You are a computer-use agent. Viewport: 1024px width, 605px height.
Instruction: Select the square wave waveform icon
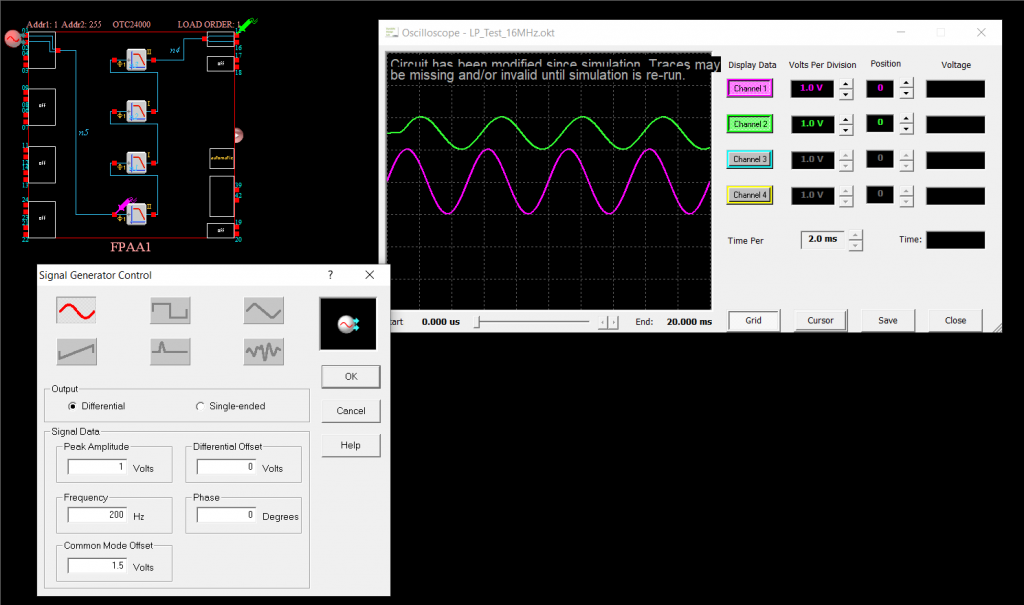(x=170, y=311)
